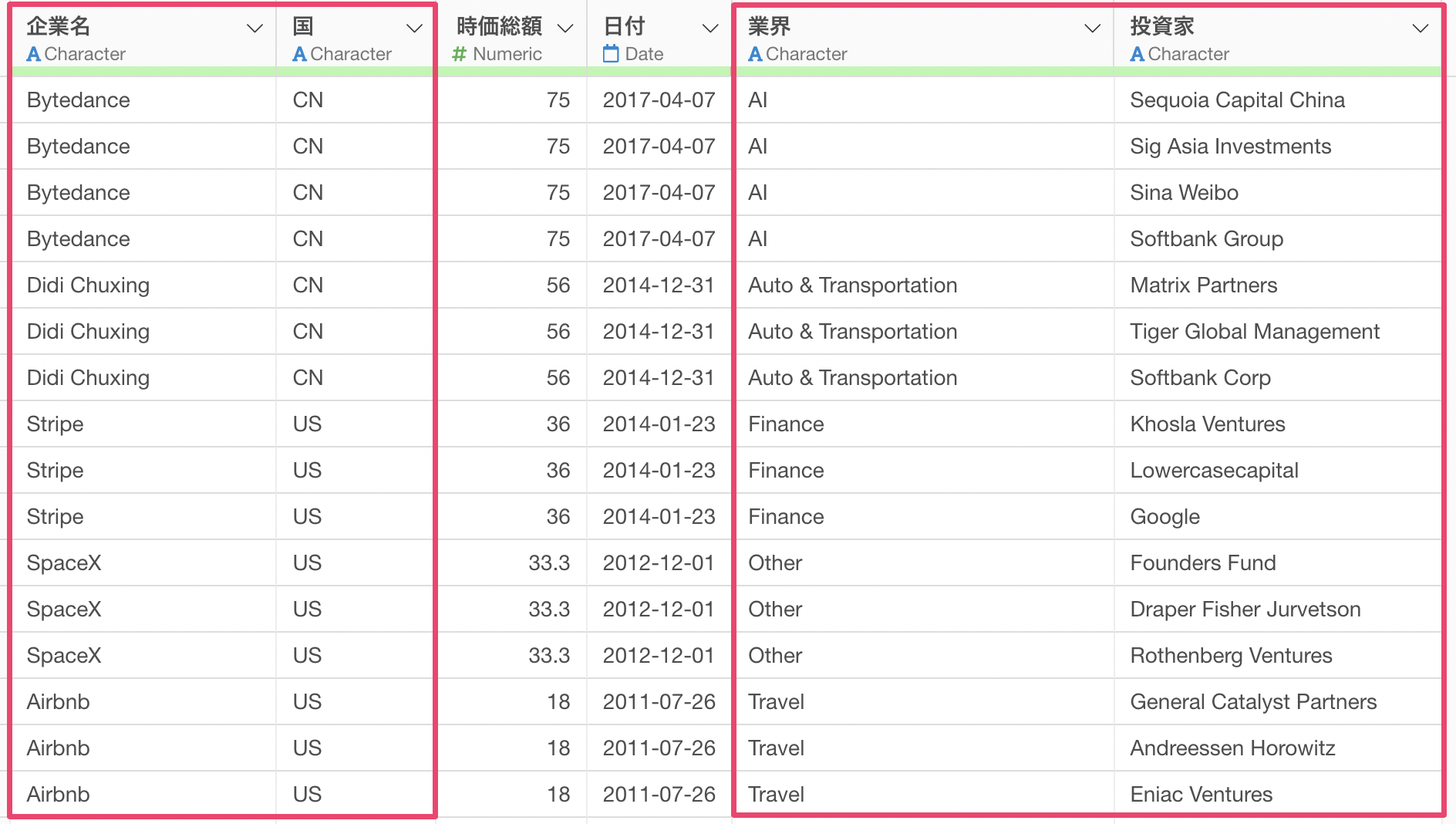Click the Character type icon under 国
The height and width of the screenshot is (824, 1456).
pos(299,54)
